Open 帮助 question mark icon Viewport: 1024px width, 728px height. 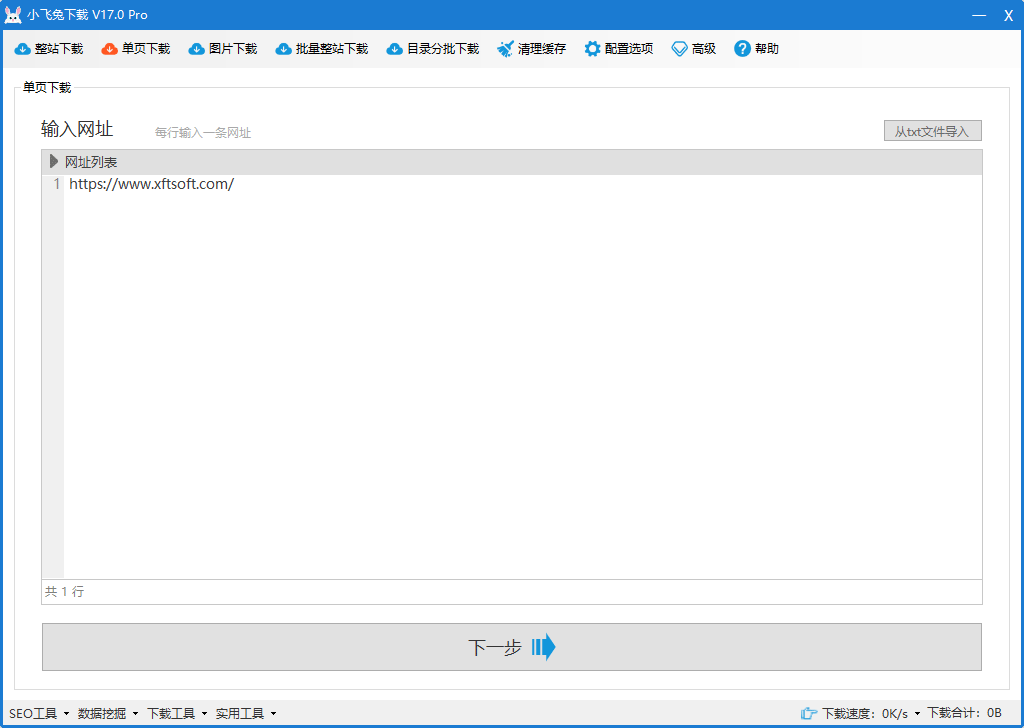742,49
